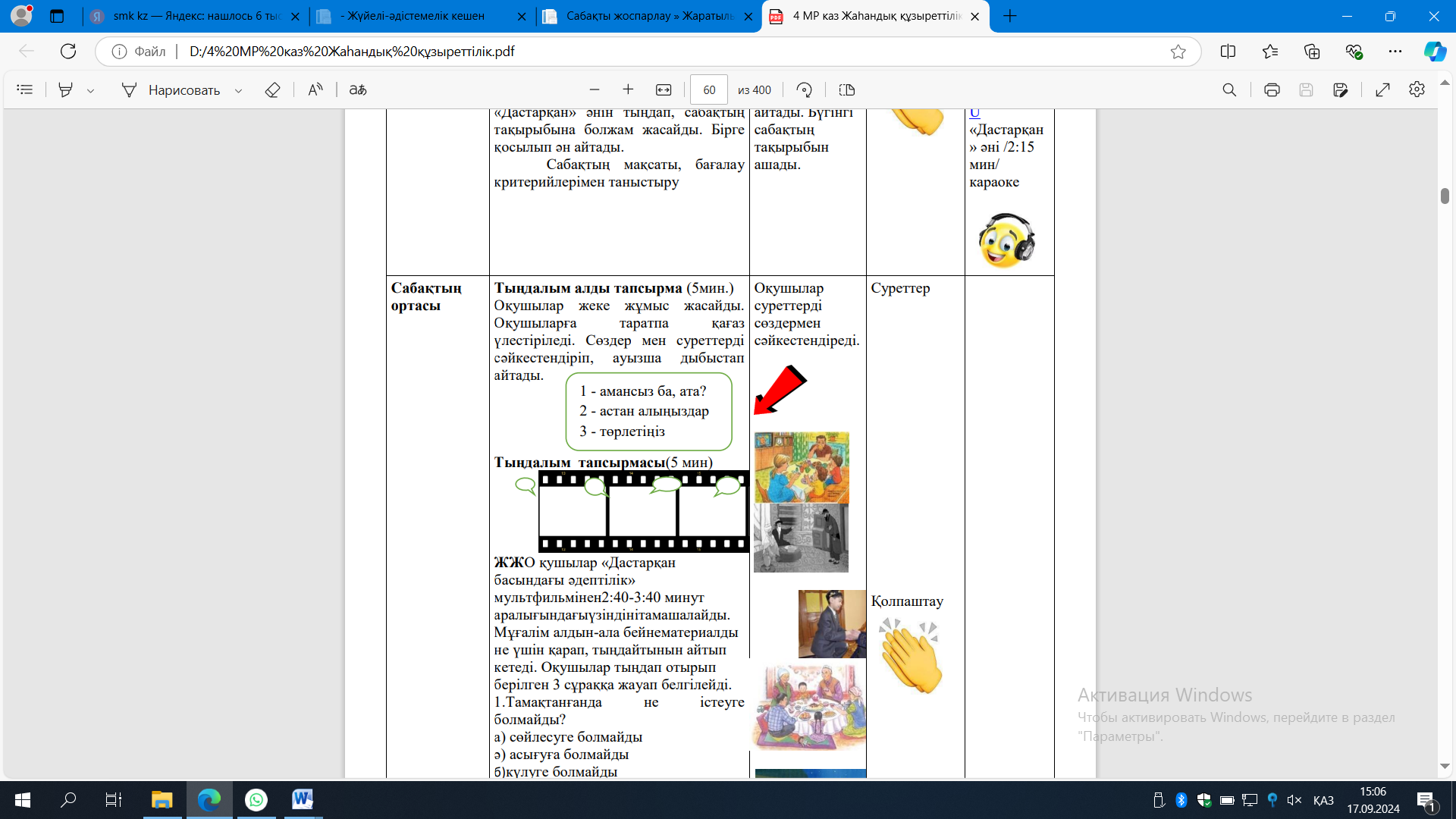
Task: Click the print icon
Action: coord(1272,89)
